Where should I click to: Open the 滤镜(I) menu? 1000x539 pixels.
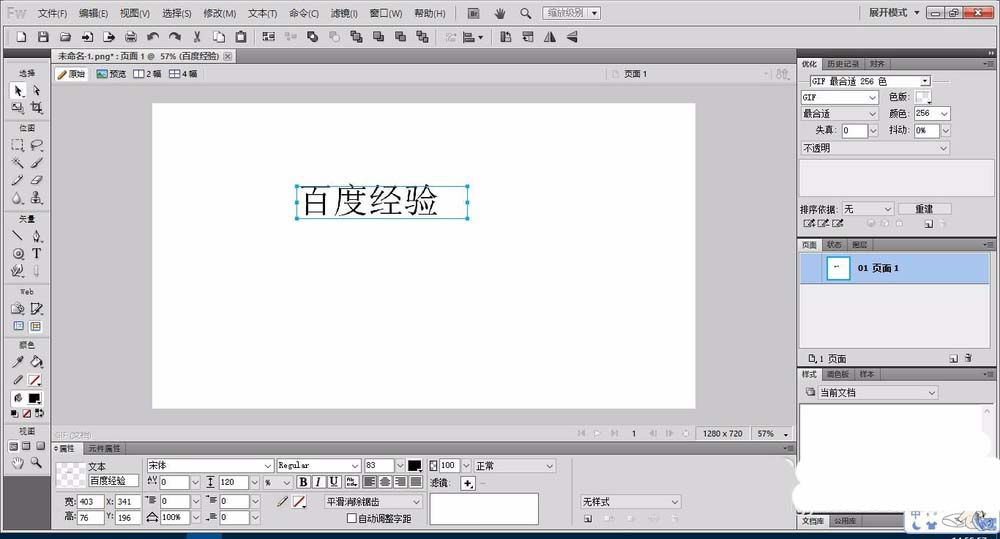344,13
